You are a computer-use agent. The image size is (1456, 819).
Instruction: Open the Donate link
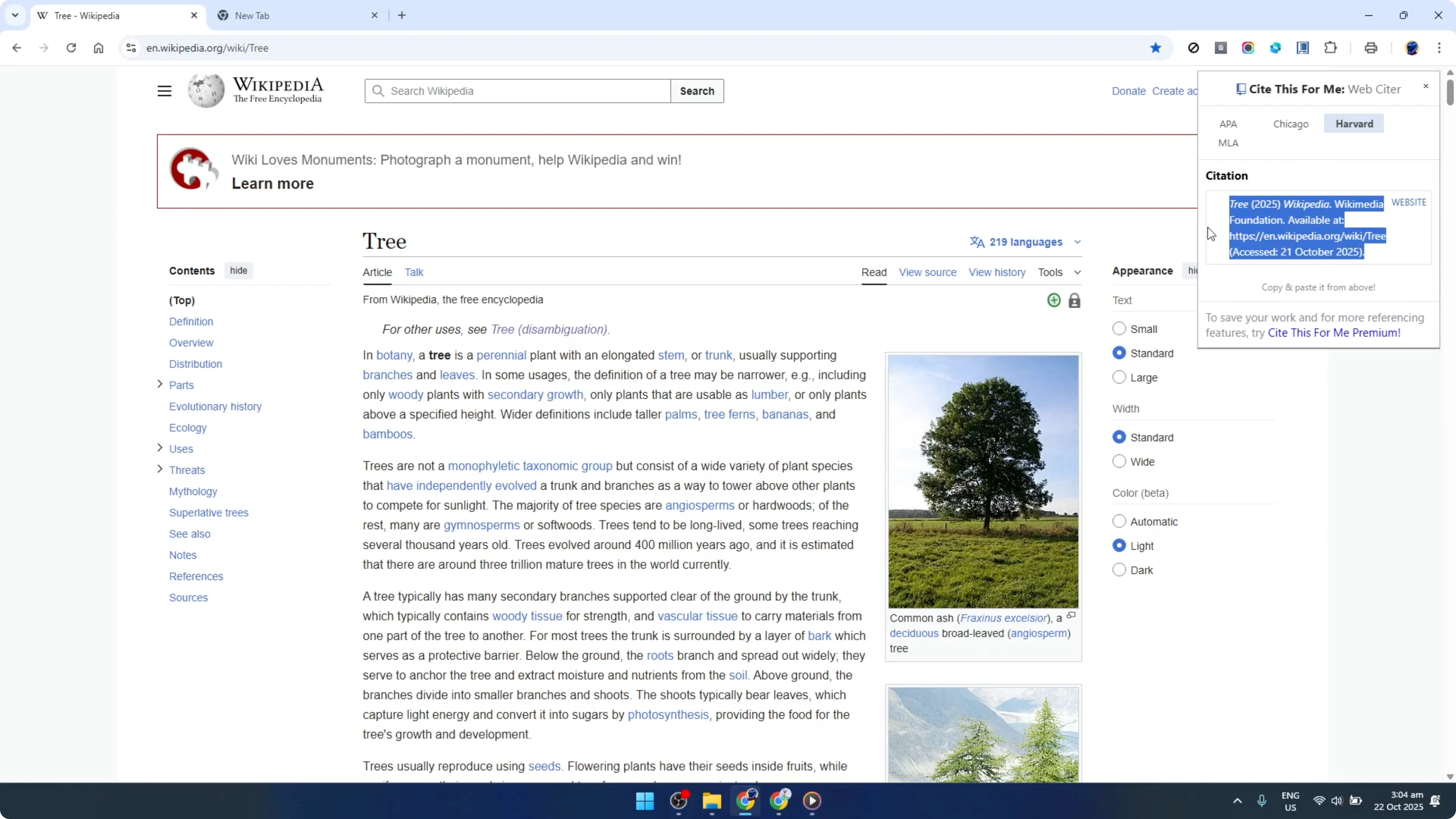[1128, 91]
